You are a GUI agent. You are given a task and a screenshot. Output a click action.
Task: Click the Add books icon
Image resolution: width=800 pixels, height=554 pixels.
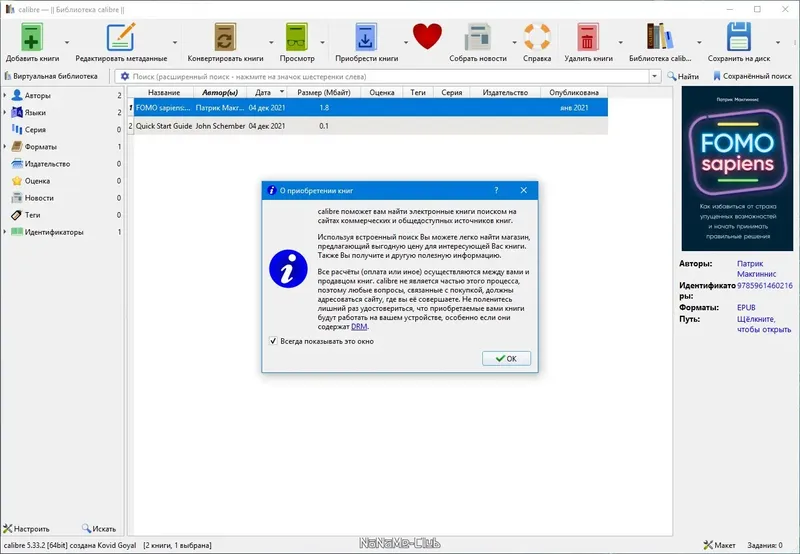click(31, 37)
